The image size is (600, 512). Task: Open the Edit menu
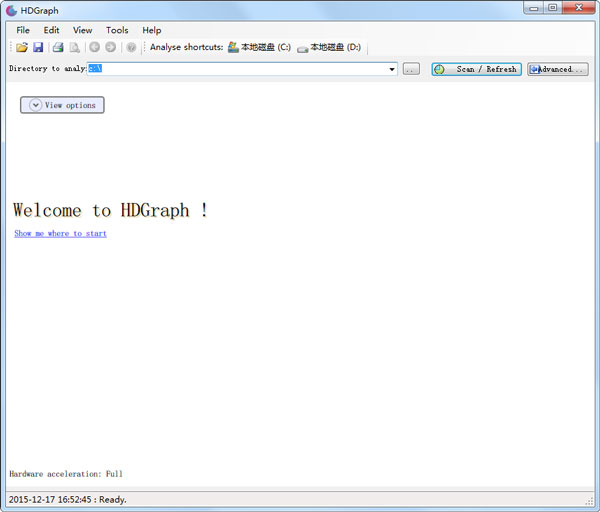(x=51, y=30)
